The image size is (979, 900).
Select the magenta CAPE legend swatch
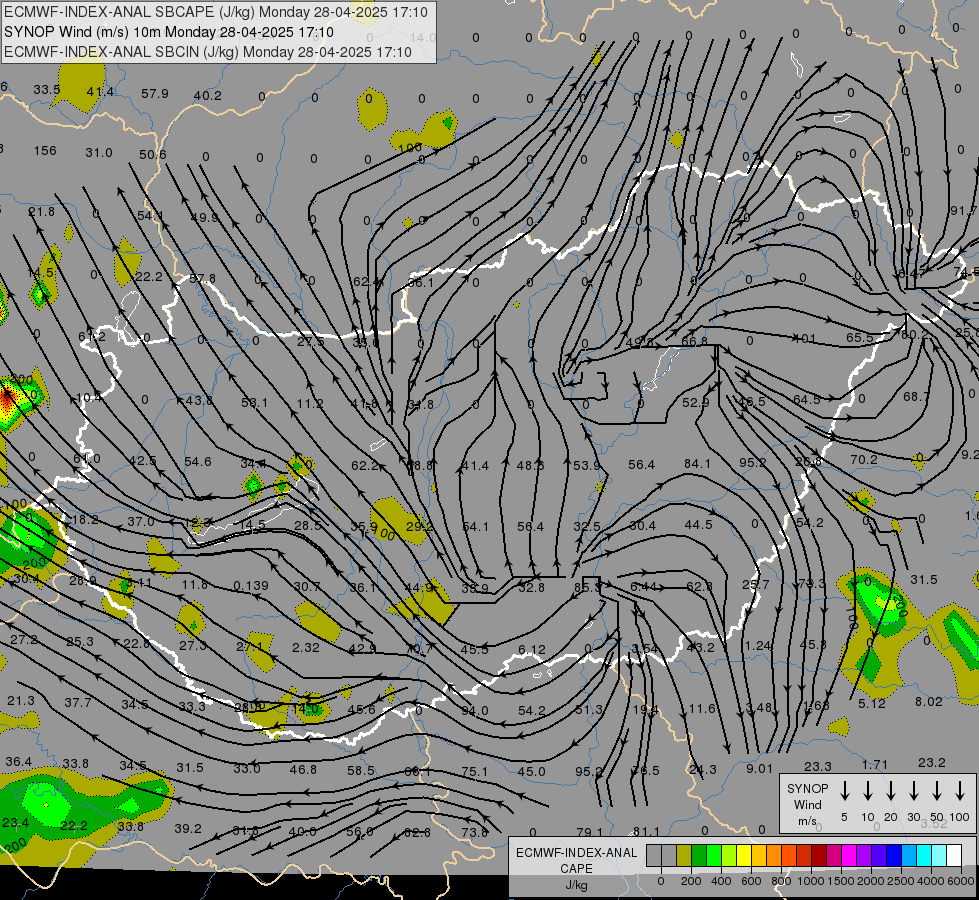pos(849,856)
